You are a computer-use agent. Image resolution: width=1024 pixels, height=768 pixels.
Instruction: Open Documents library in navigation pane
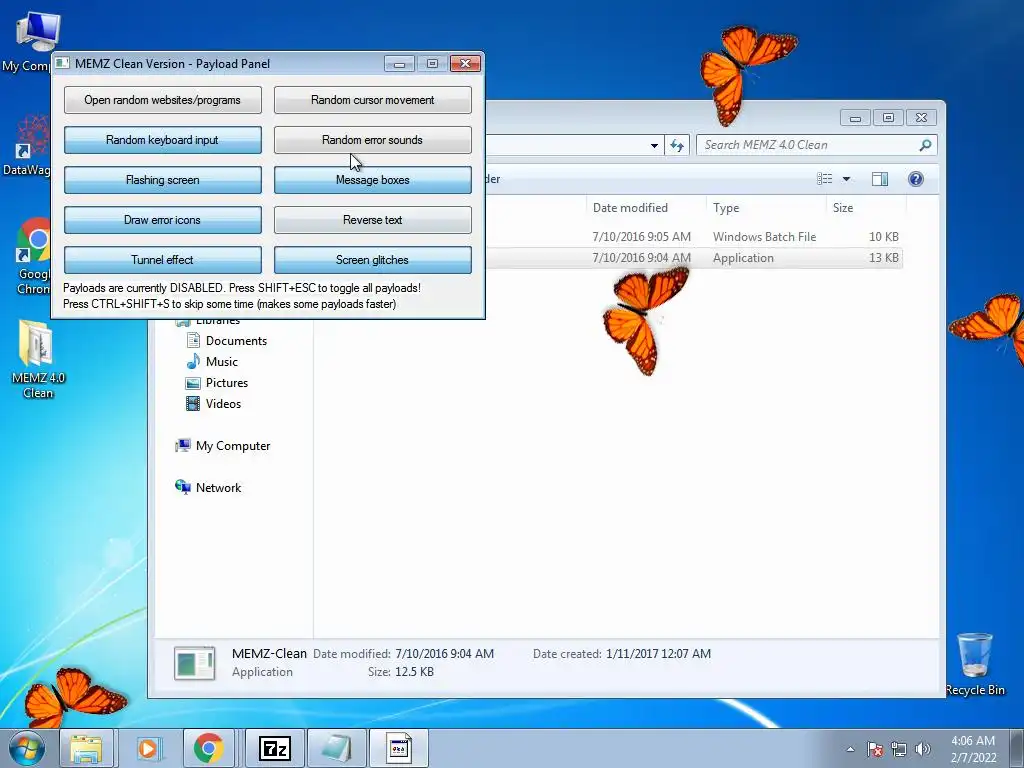(x=227, y=340)
